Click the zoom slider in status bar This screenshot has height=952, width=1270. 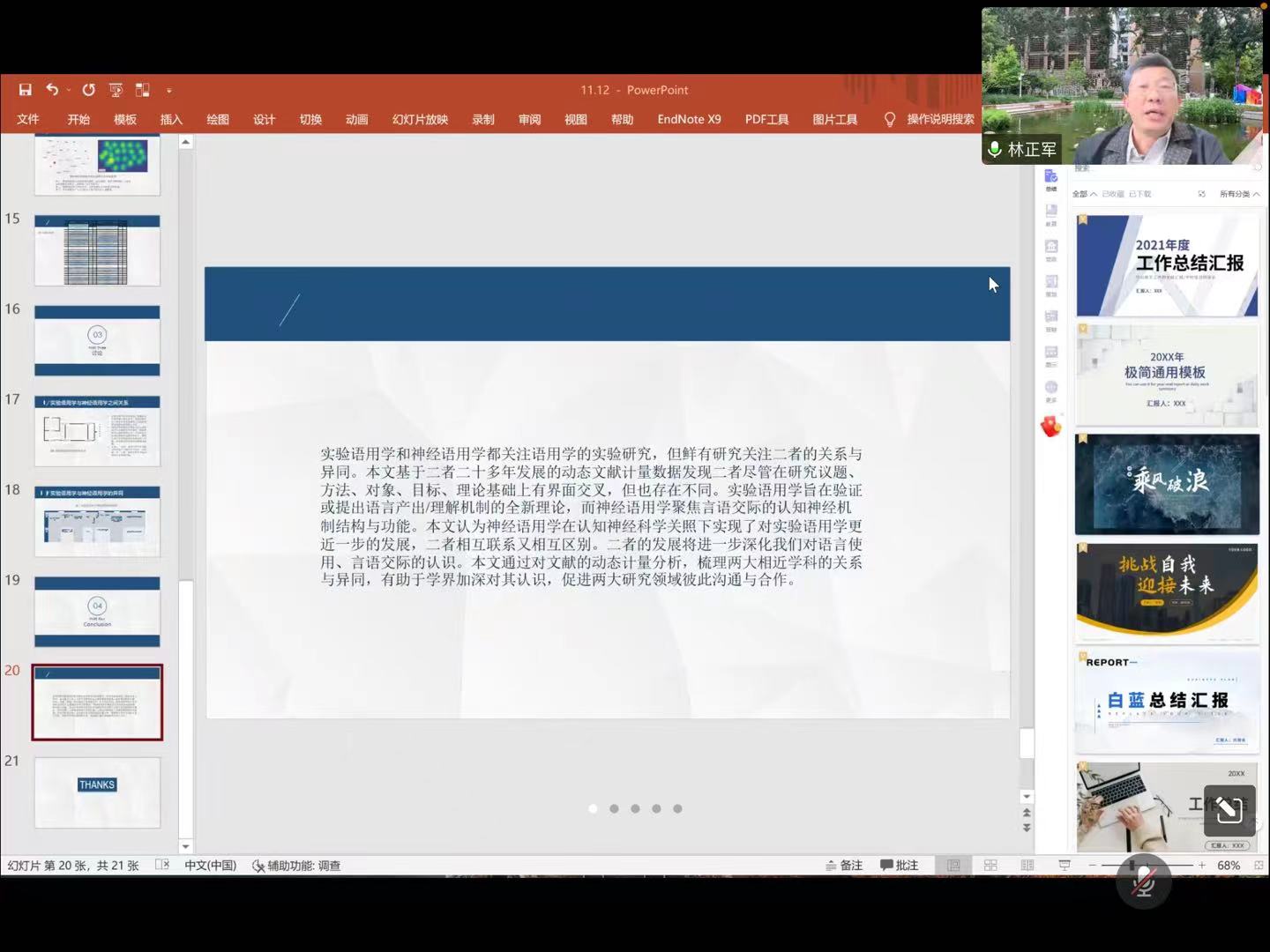[1147, 866]
